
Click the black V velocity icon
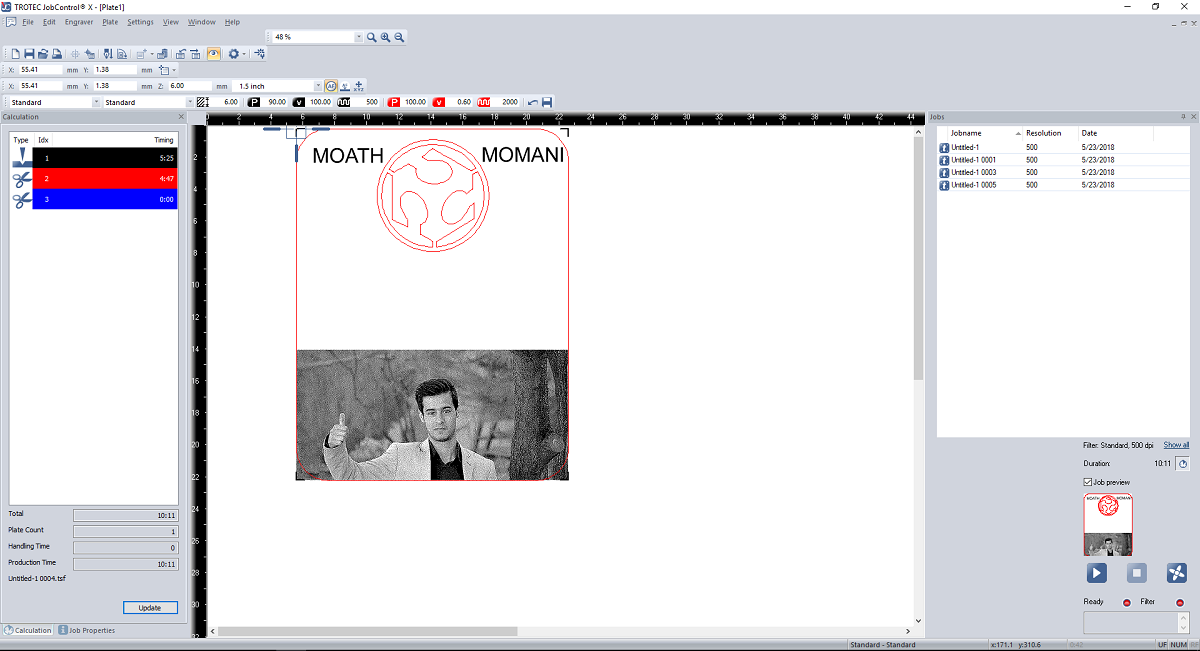[x=299, y=102]
